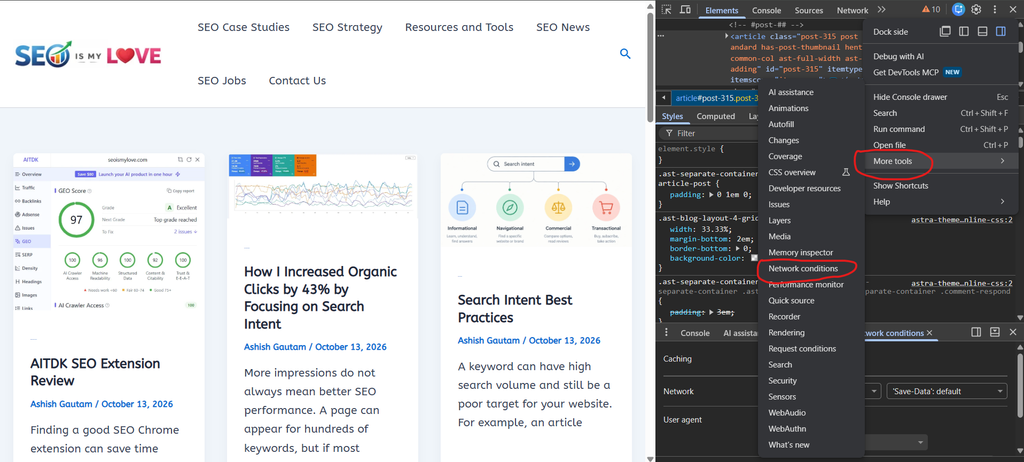The image size is (1024, 462).
Task: Open the network throttling dropdown arrow
Action: (x=874, y=391)
